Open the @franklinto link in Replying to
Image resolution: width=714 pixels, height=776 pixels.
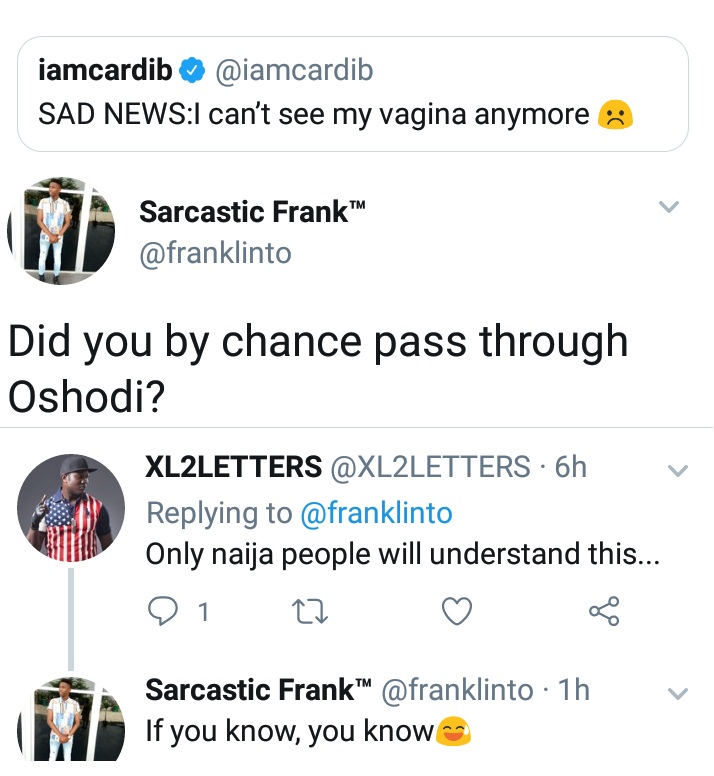pyautogui.click(x=376, y=513)
